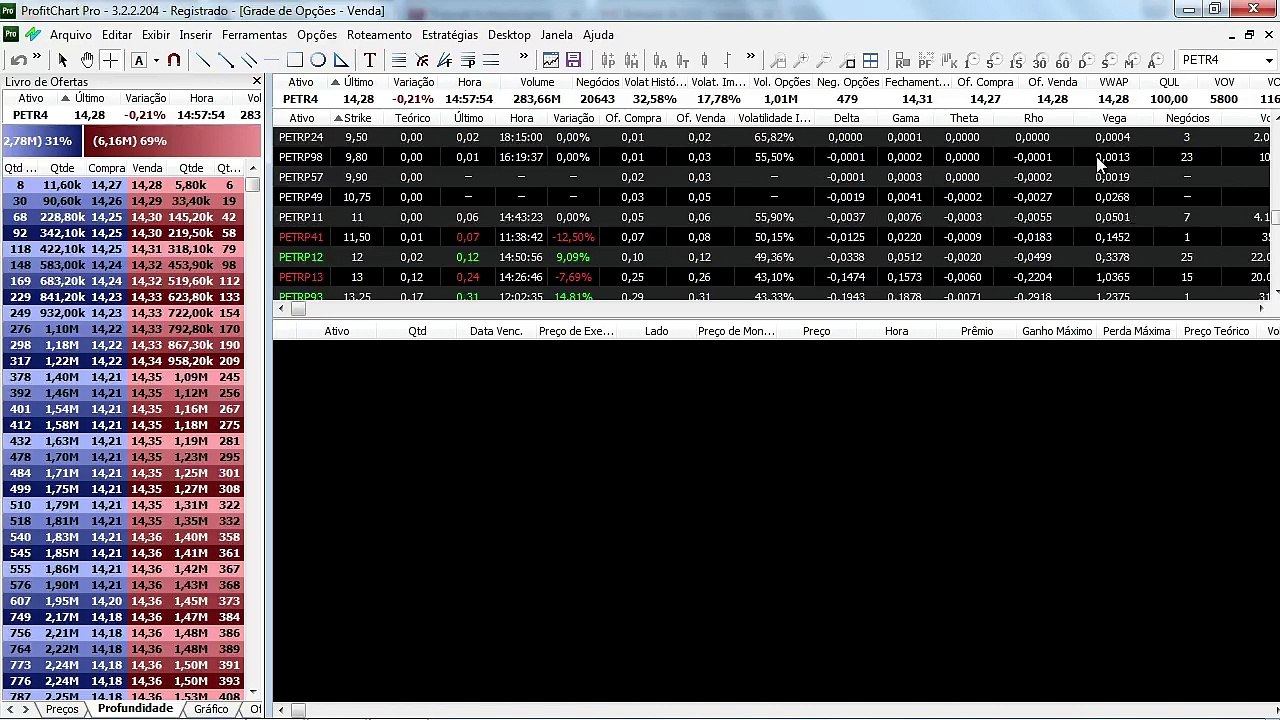Screen dimensions: 1280x720
Task: Click the red sell-side 69% bar
Action: pyautogui.click(x=173, y=141)
